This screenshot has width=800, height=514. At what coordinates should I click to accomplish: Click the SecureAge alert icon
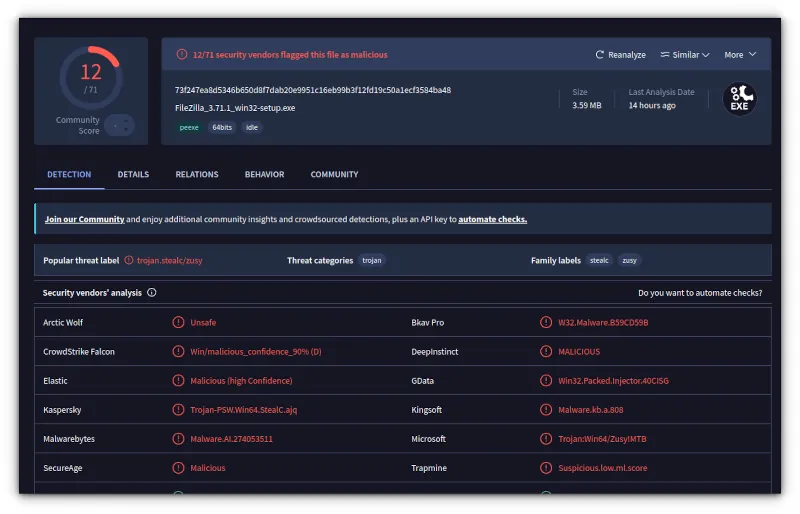point(178,468)
